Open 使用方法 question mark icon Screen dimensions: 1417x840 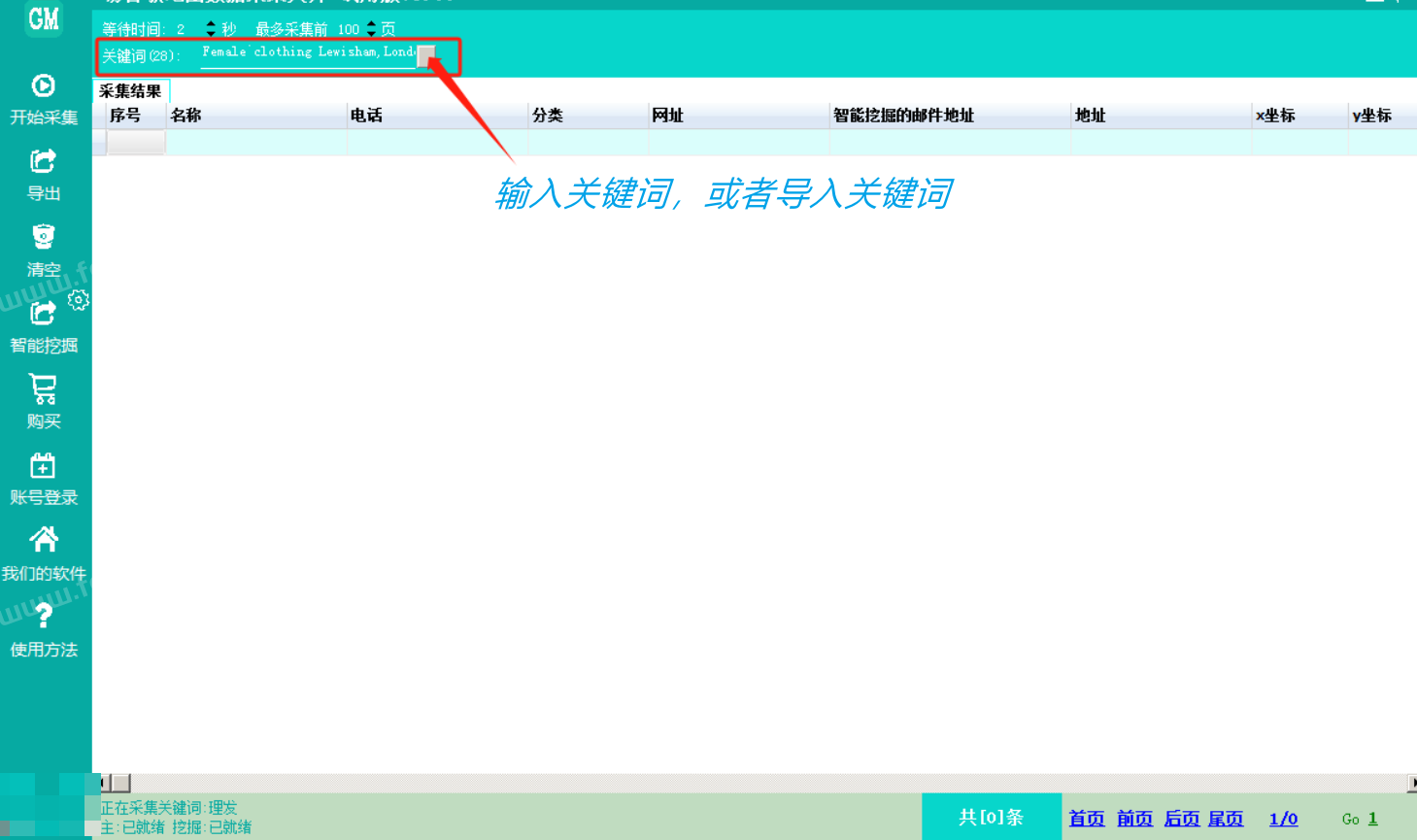click(43, 616)
